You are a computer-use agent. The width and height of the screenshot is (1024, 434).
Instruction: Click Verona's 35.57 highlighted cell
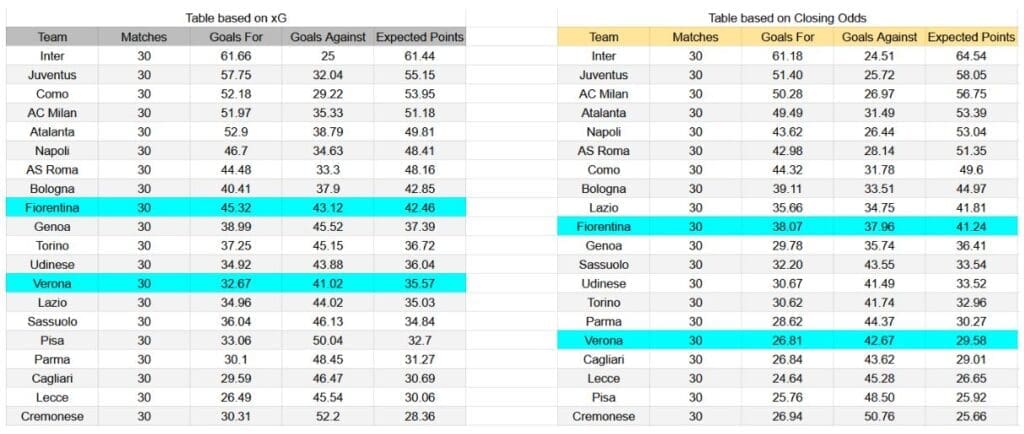click(x=420, y=283)
